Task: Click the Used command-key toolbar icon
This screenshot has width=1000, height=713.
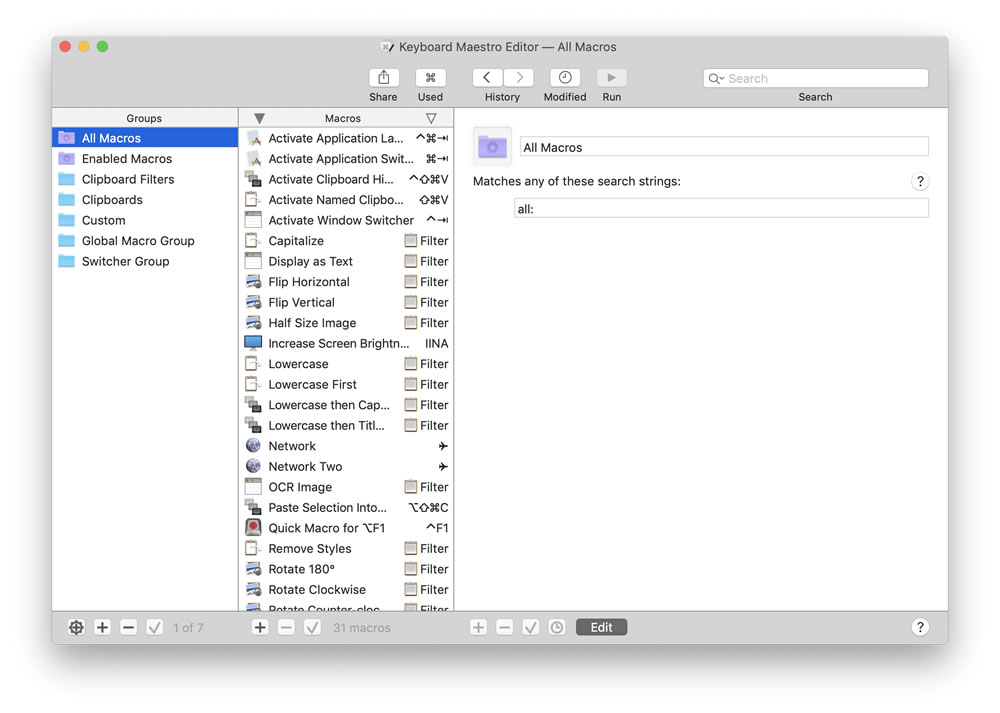Action: (x=430, y=78)
